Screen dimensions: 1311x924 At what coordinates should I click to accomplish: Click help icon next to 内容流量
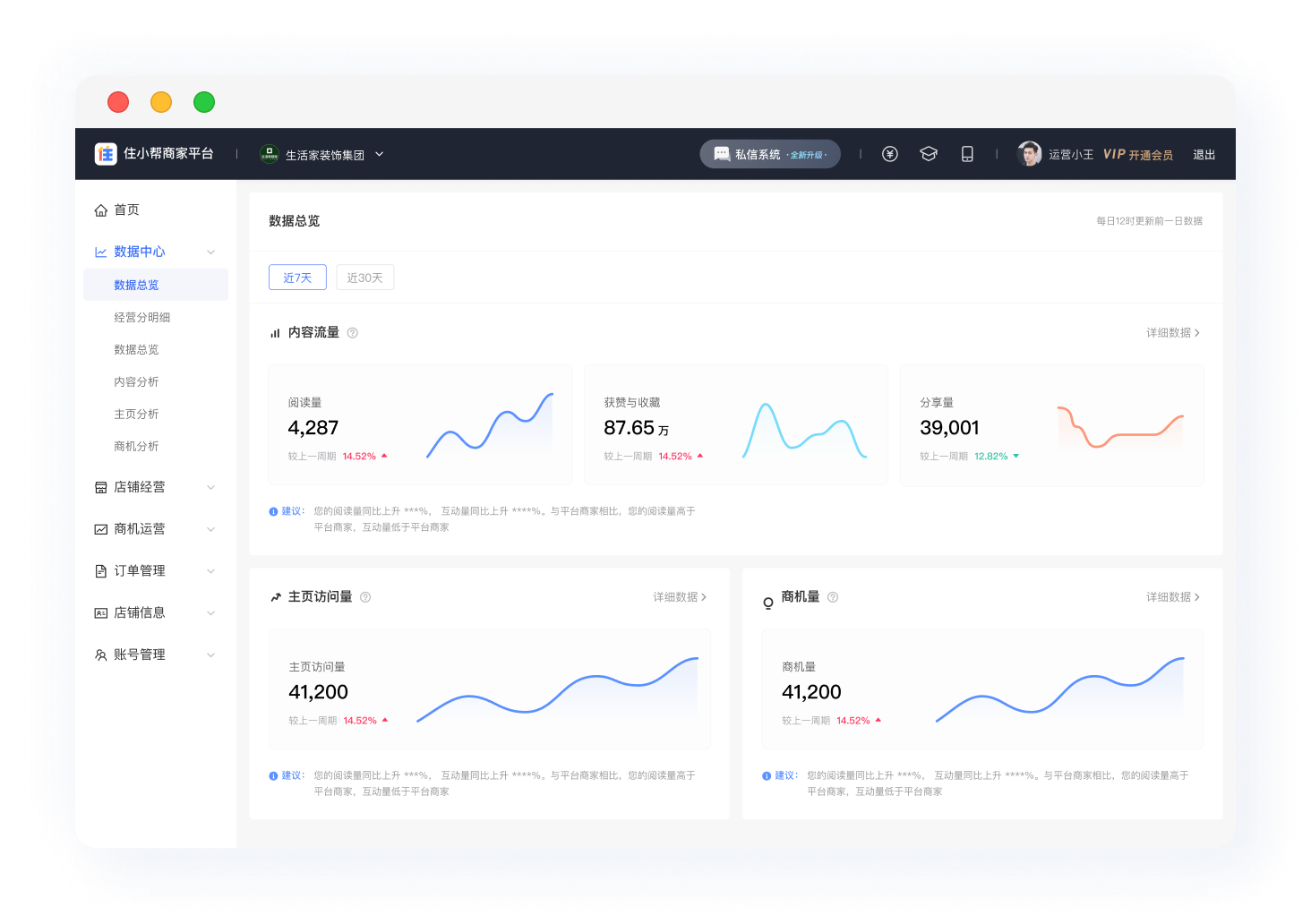(x=353, y=333)
